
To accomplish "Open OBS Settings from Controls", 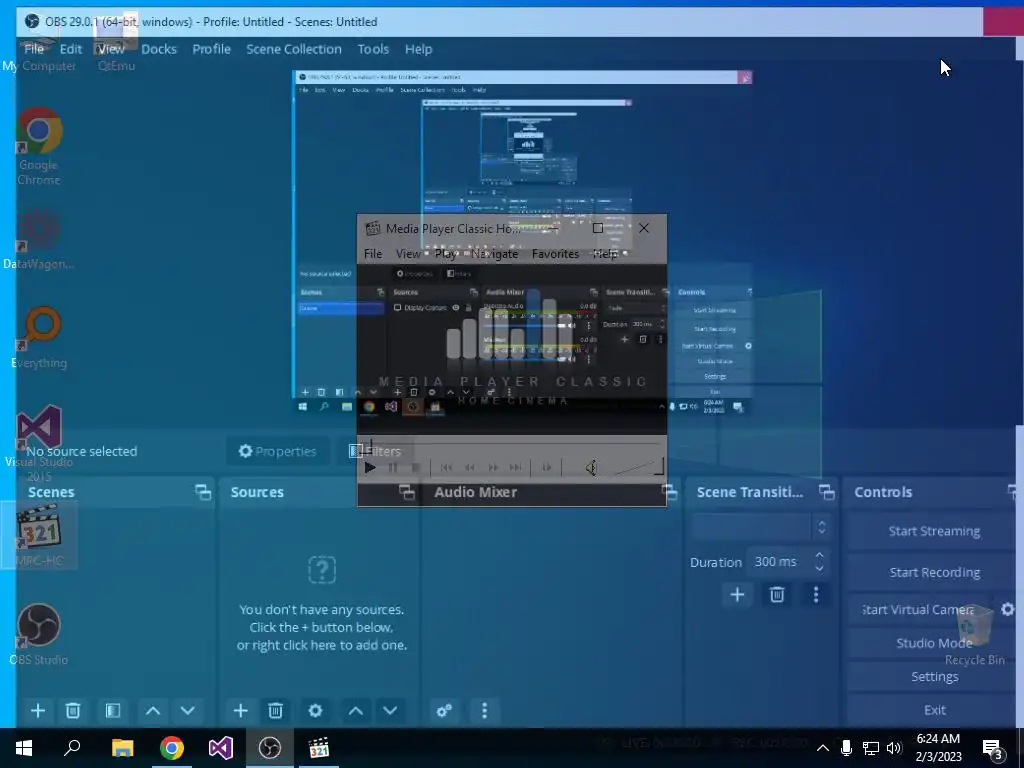I will point(934,677).
